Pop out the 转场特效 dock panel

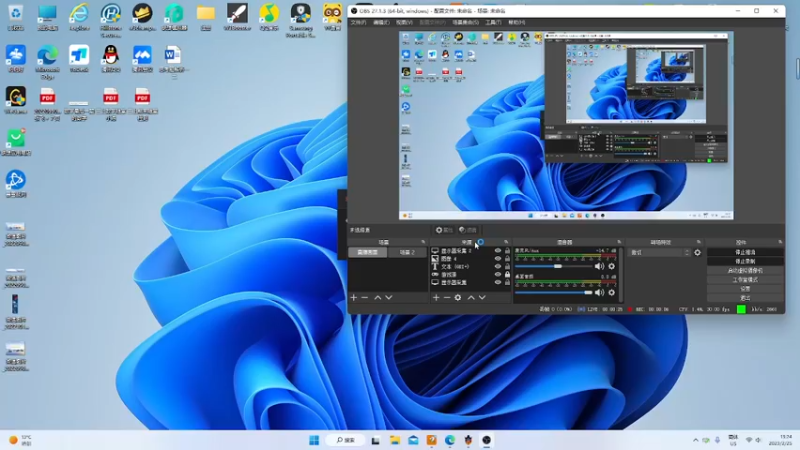pyautogui.click(x=698, y=242)
